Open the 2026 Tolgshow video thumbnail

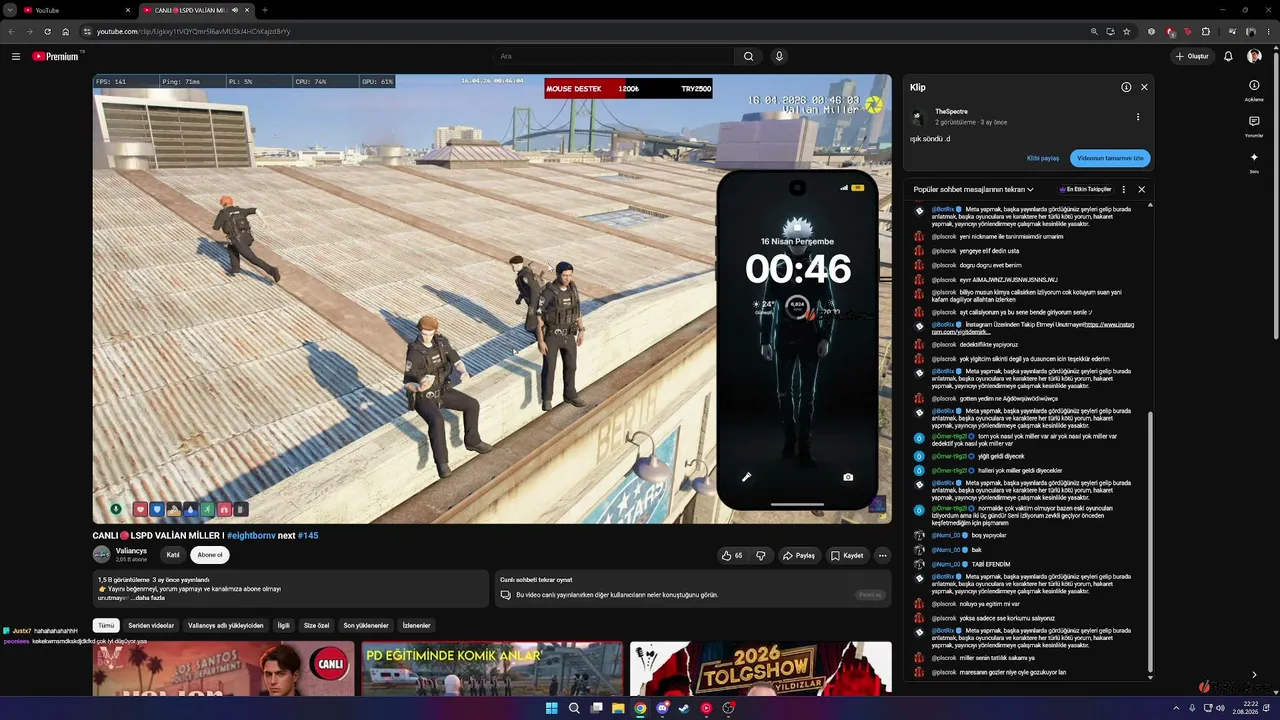pyautogui.click(x=760, y=668)
